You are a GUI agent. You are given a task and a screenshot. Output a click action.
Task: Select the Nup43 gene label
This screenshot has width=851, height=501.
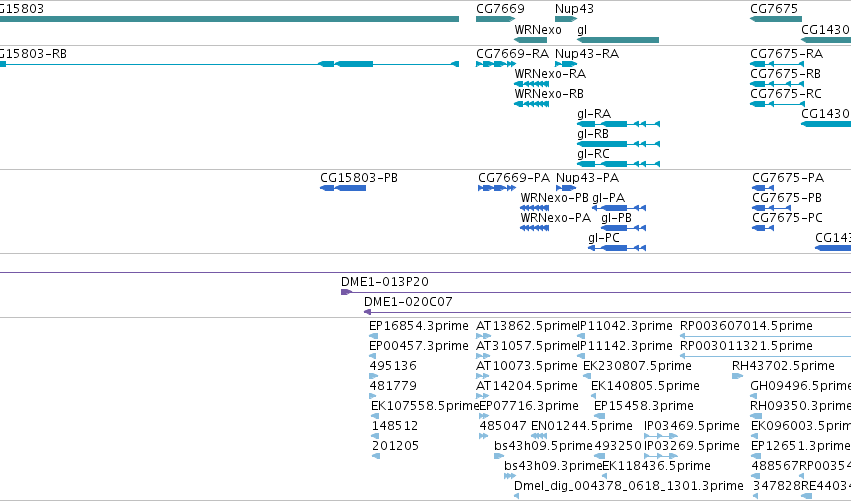point(574,9)
